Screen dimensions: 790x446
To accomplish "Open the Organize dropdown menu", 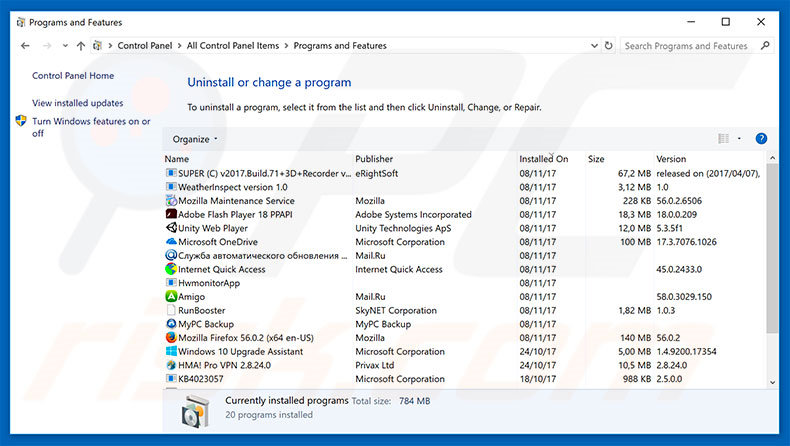I will (195, 139).
